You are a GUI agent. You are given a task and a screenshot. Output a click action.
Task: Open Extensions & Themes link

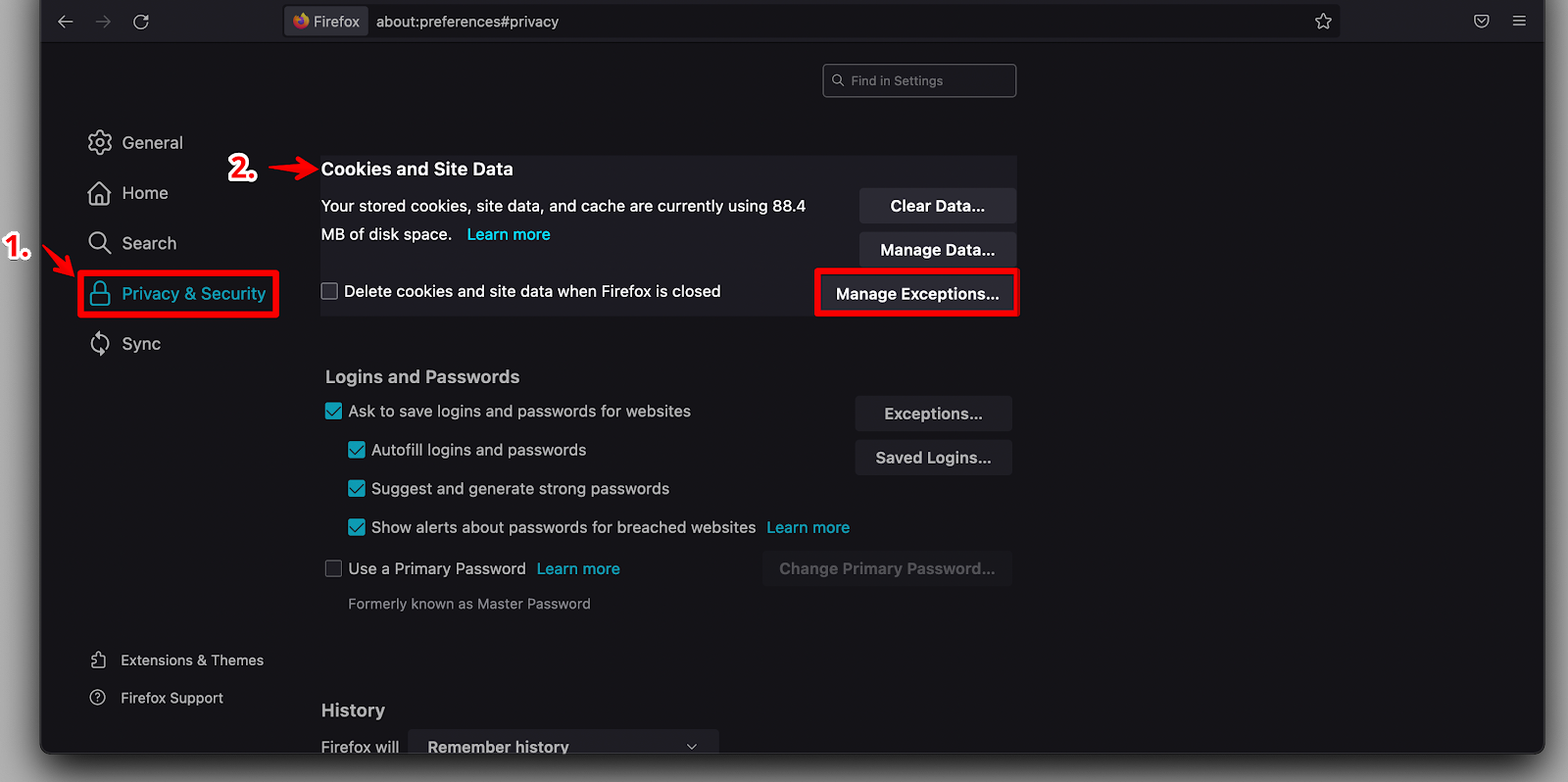point(192,660)
